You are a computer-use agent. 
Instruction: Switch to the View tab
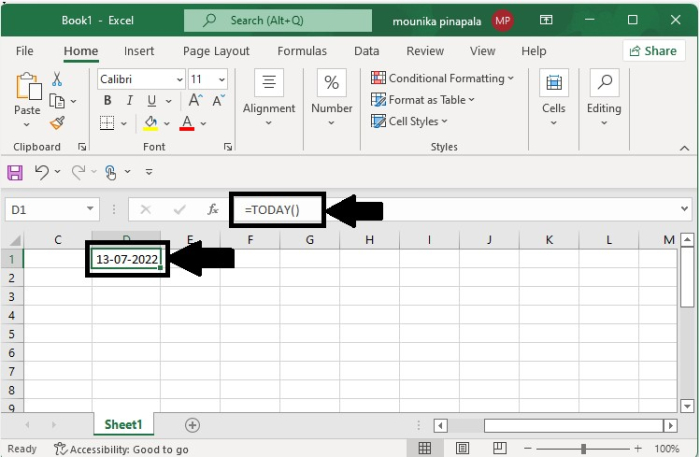pos(483,51)
